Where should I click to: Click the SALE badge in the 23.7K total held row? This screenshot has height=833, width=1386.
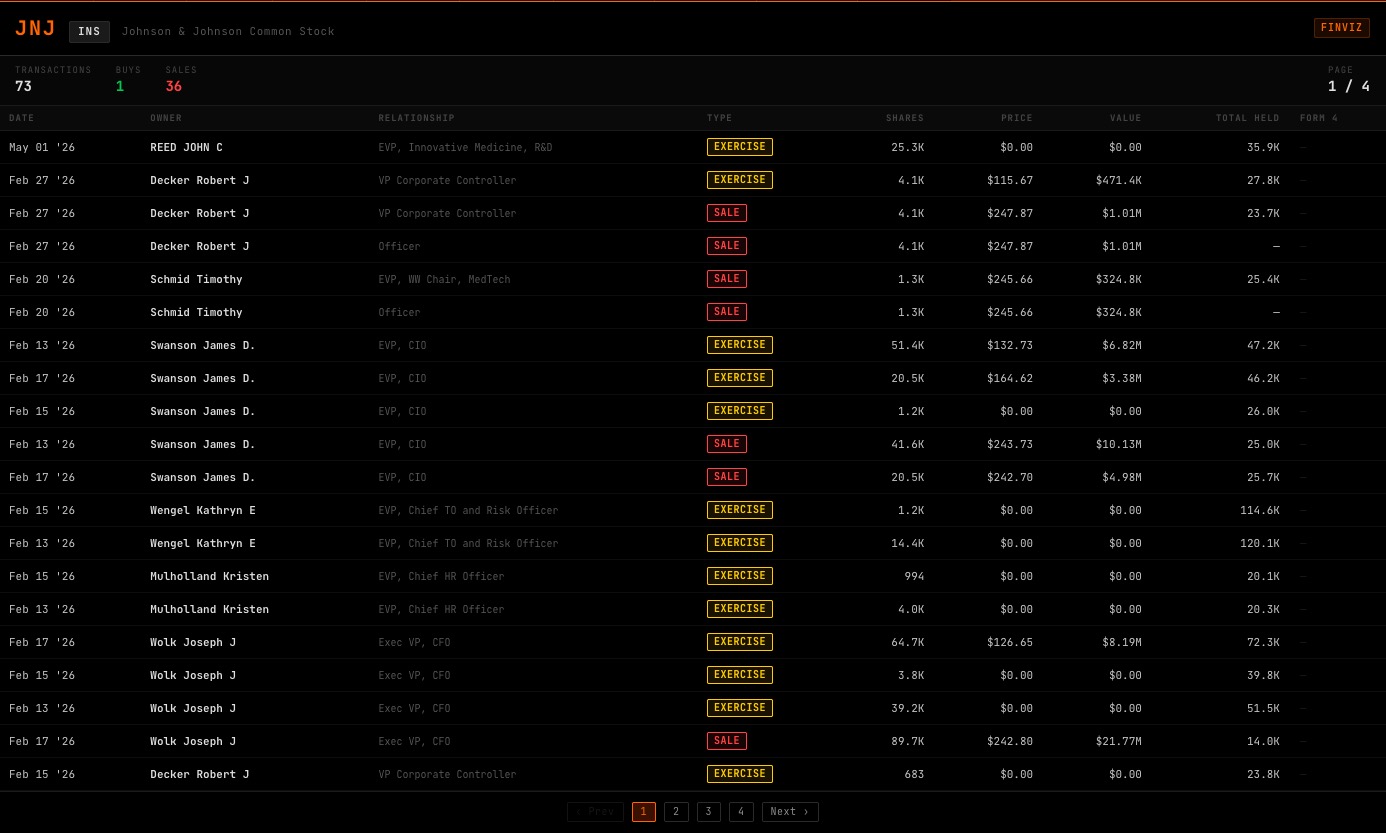(x=727, y=213)
